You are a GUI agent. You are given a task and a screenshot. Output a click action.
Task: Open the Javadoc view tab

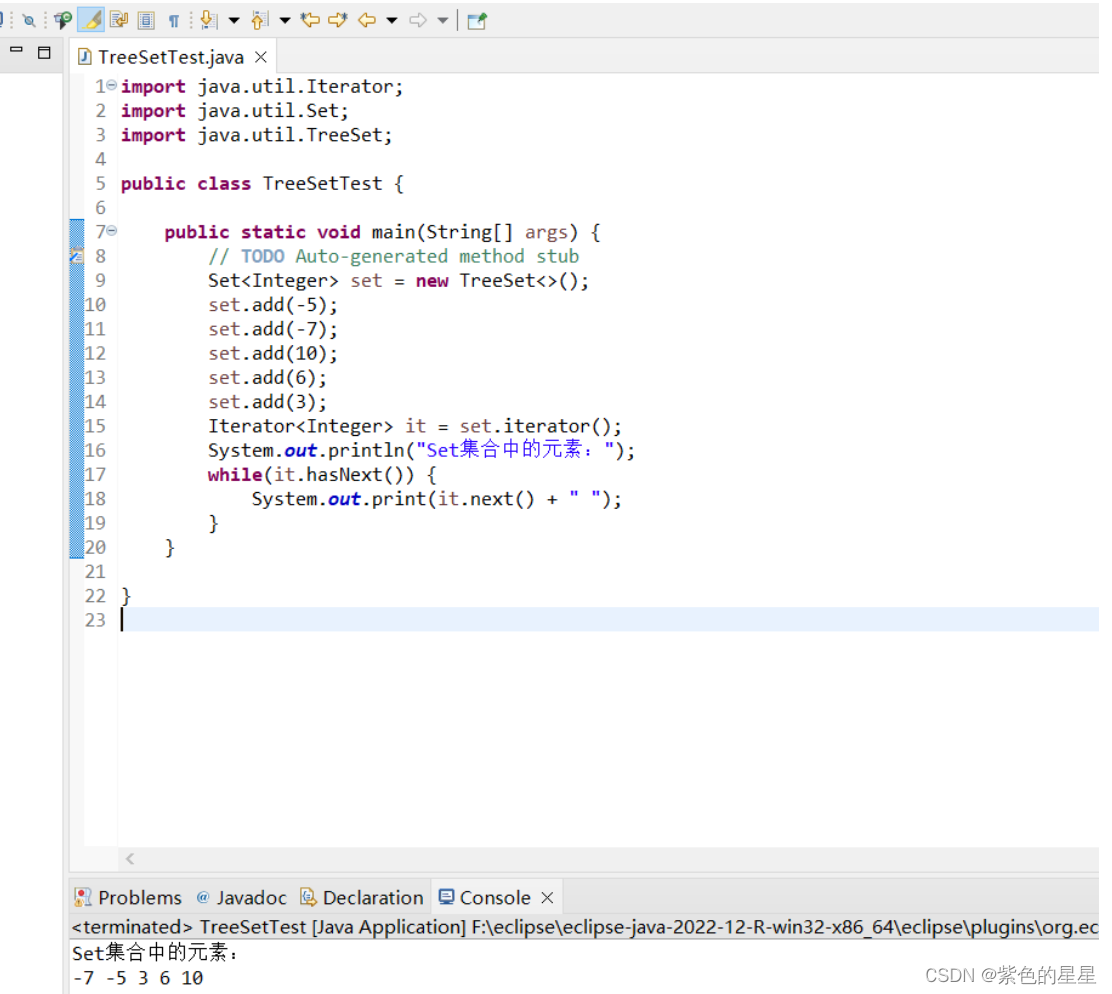[241, 898]
